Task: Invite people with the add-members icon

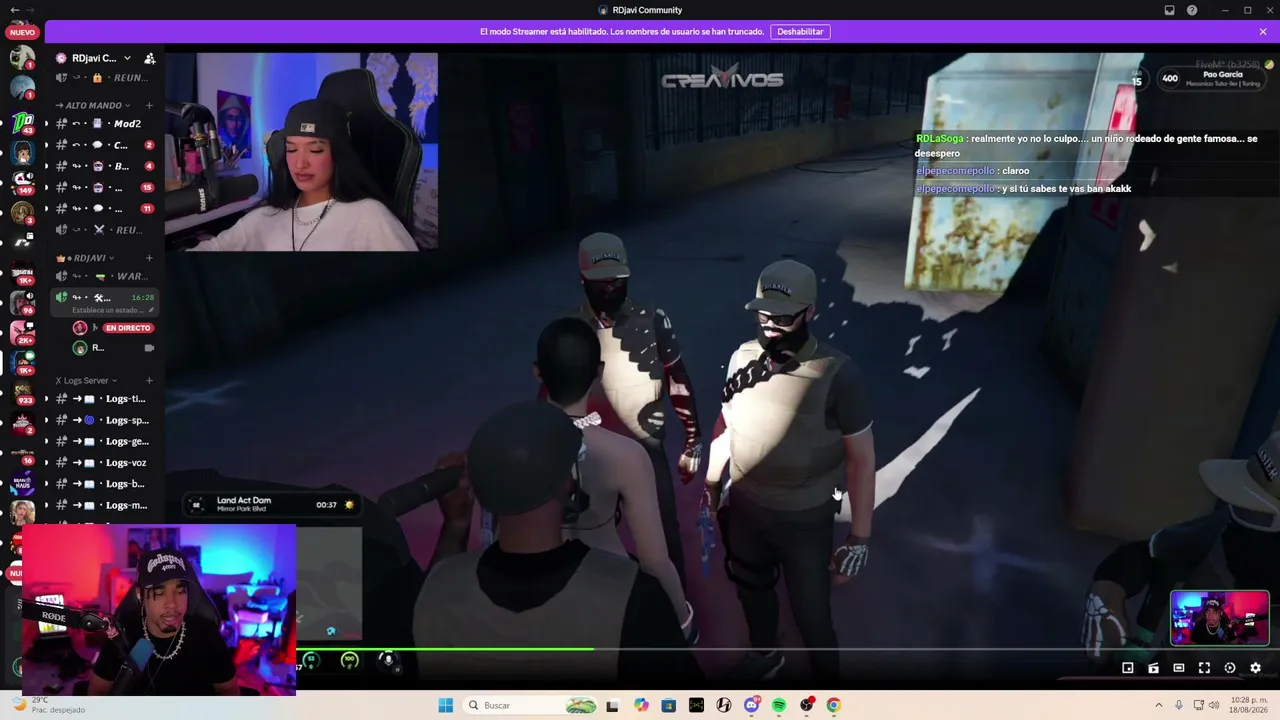Action: tap(149, 58)
